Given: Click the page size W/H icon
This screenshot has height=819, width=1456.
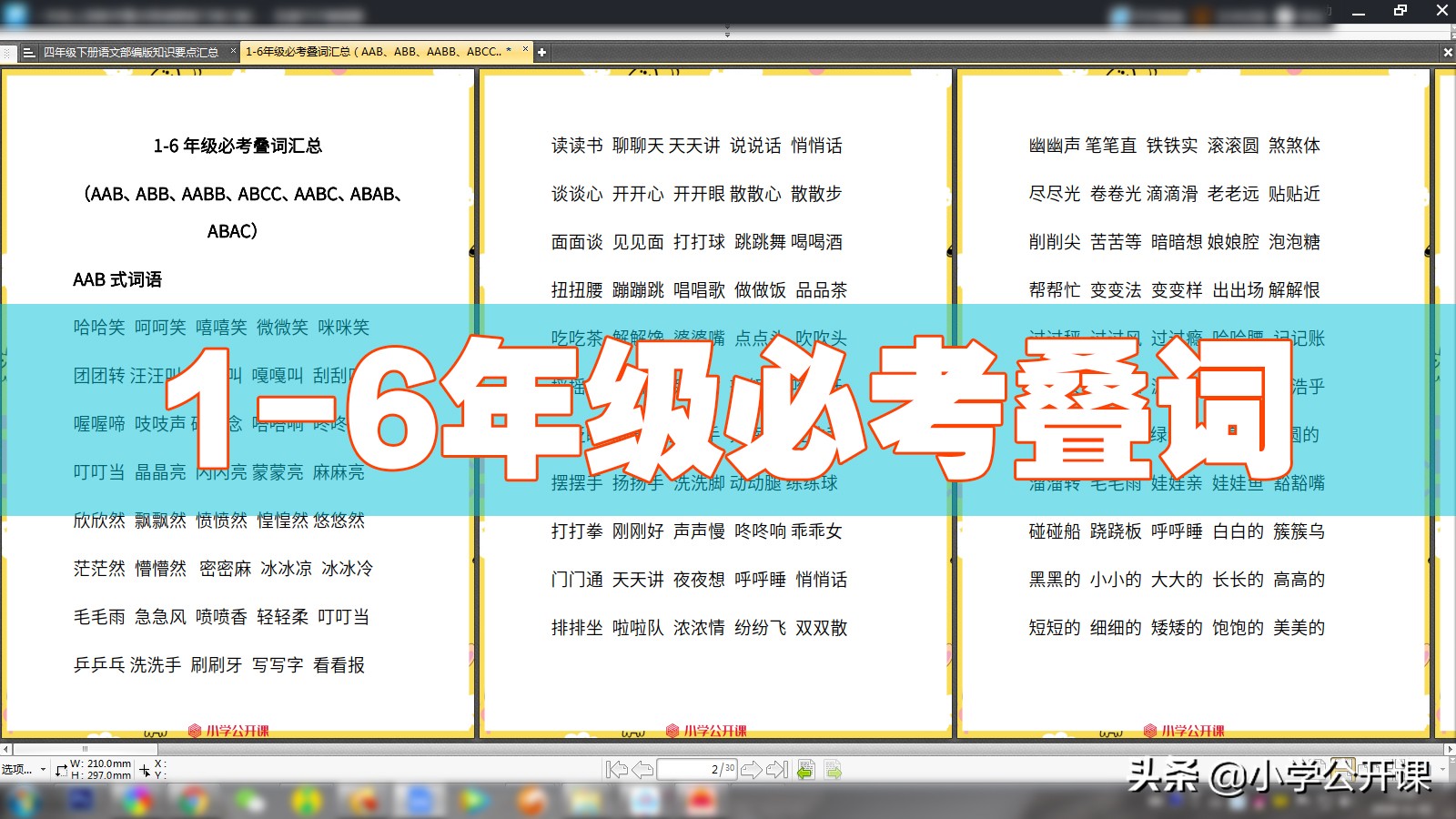Looking at the screenshot, I should click(61, 770).
